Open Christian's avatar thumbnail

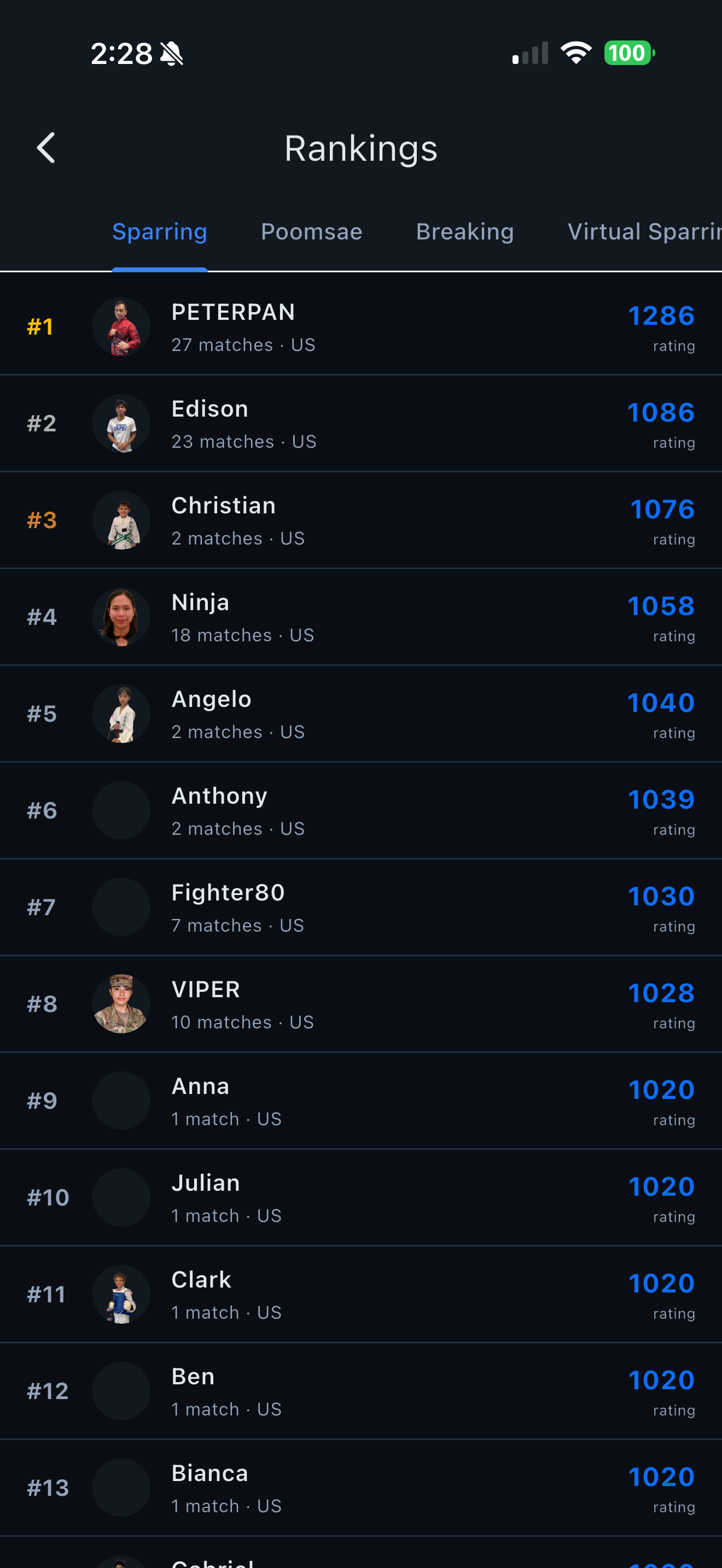coord(121,520)
